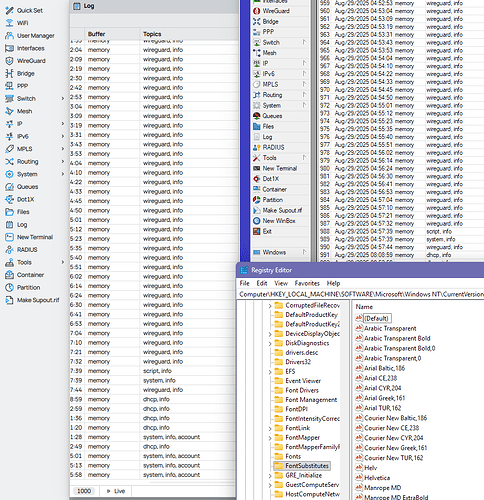This screenshot has width=484, height=500.
Task: Open Dot1X in the old WinBox menu
Action: [x=270, y=179]
